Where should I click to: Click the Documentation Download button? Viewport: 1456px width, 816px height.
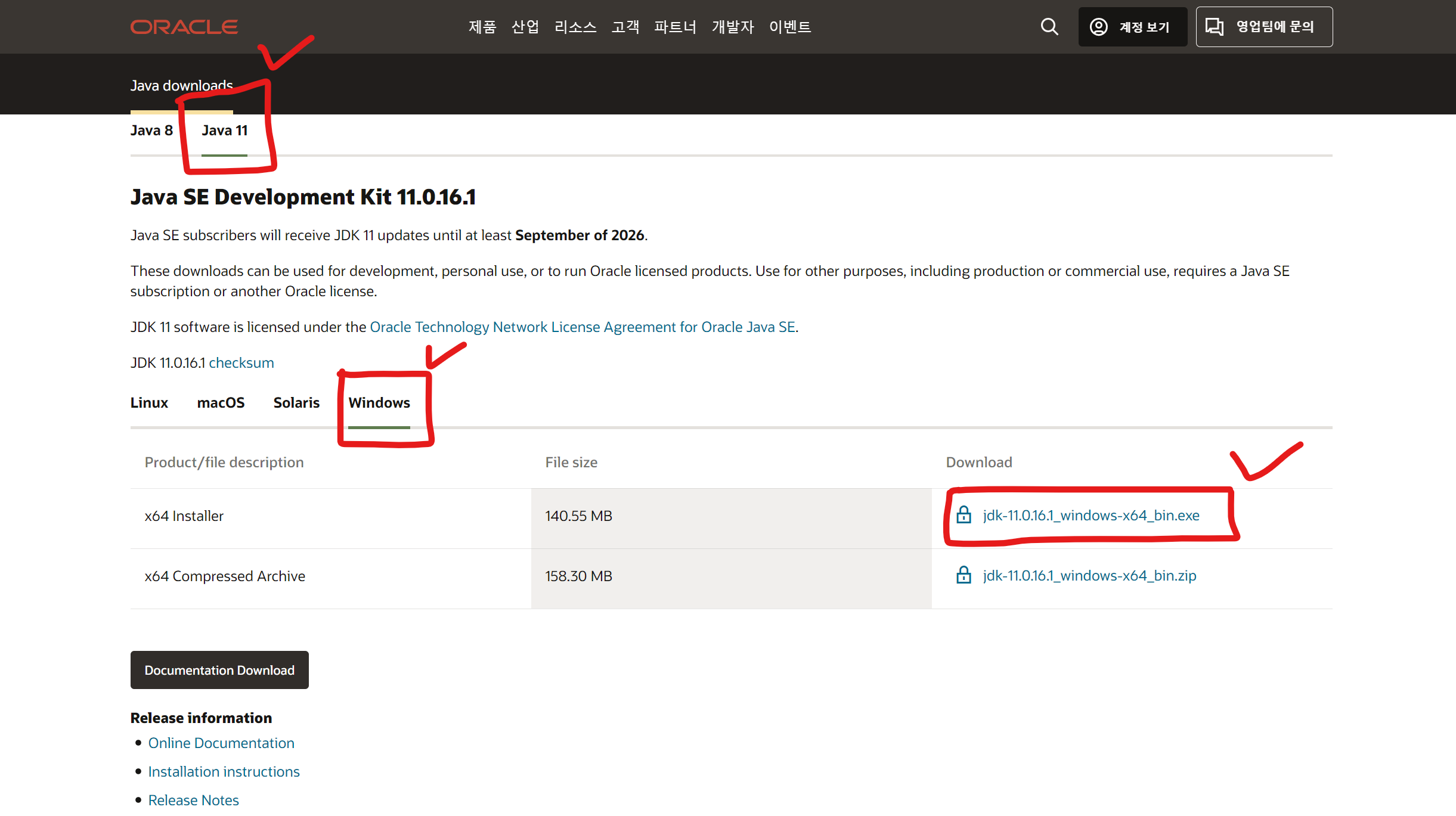click(219, 670)
